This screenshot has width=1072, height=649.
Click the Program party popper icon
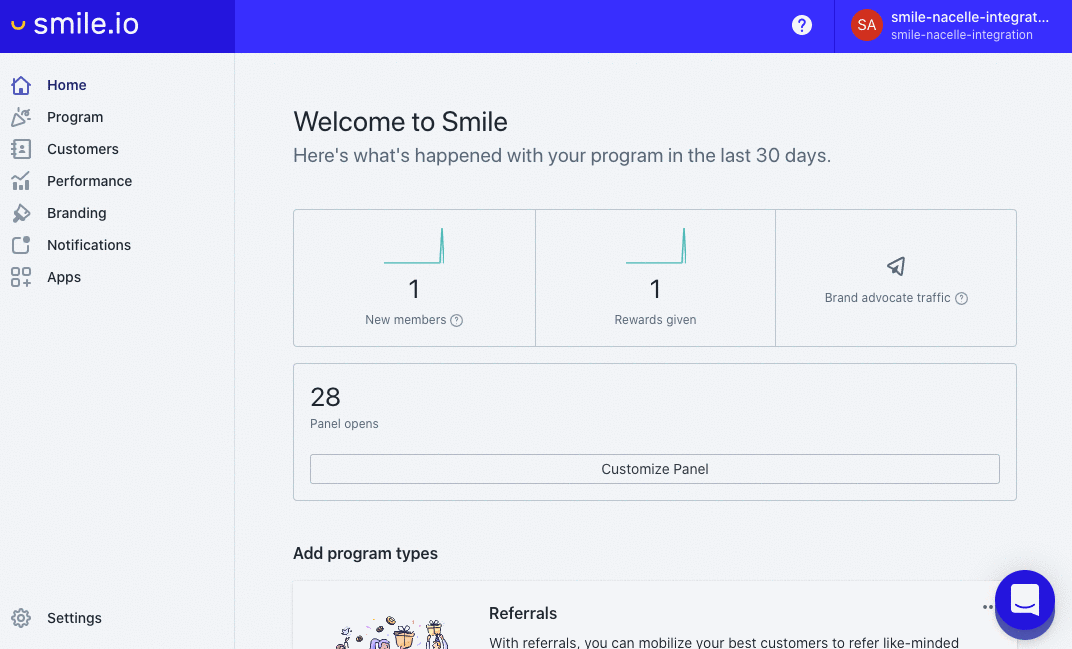pyautogui.click(x=21, y=117)
